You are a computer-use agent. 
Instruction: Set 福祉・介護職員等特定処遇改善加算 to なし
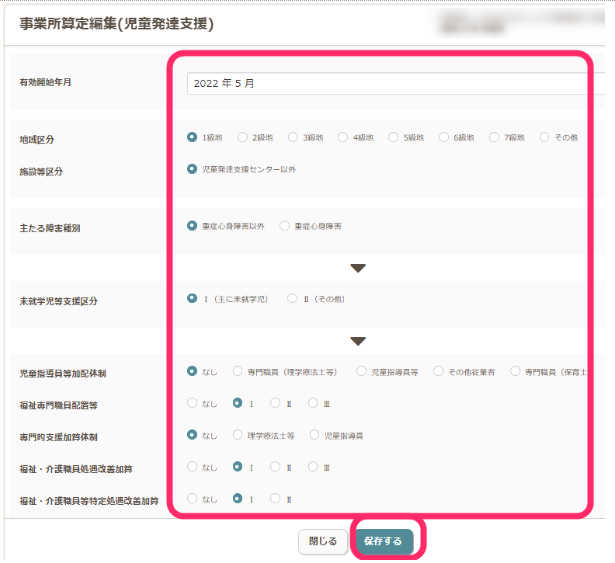(193, 498)
